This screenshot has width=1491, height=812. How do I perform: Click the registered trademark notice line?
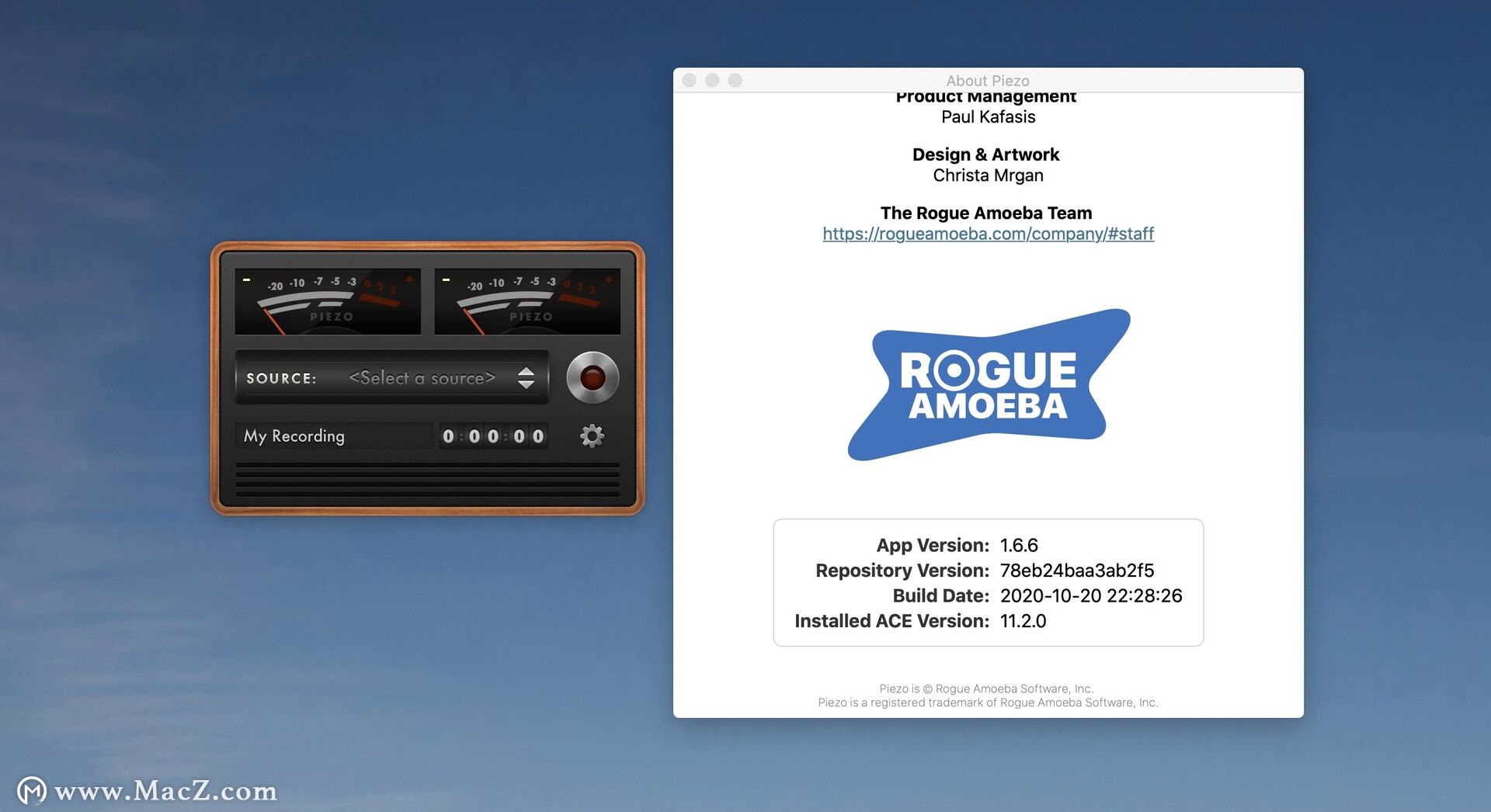click(988, 703)
